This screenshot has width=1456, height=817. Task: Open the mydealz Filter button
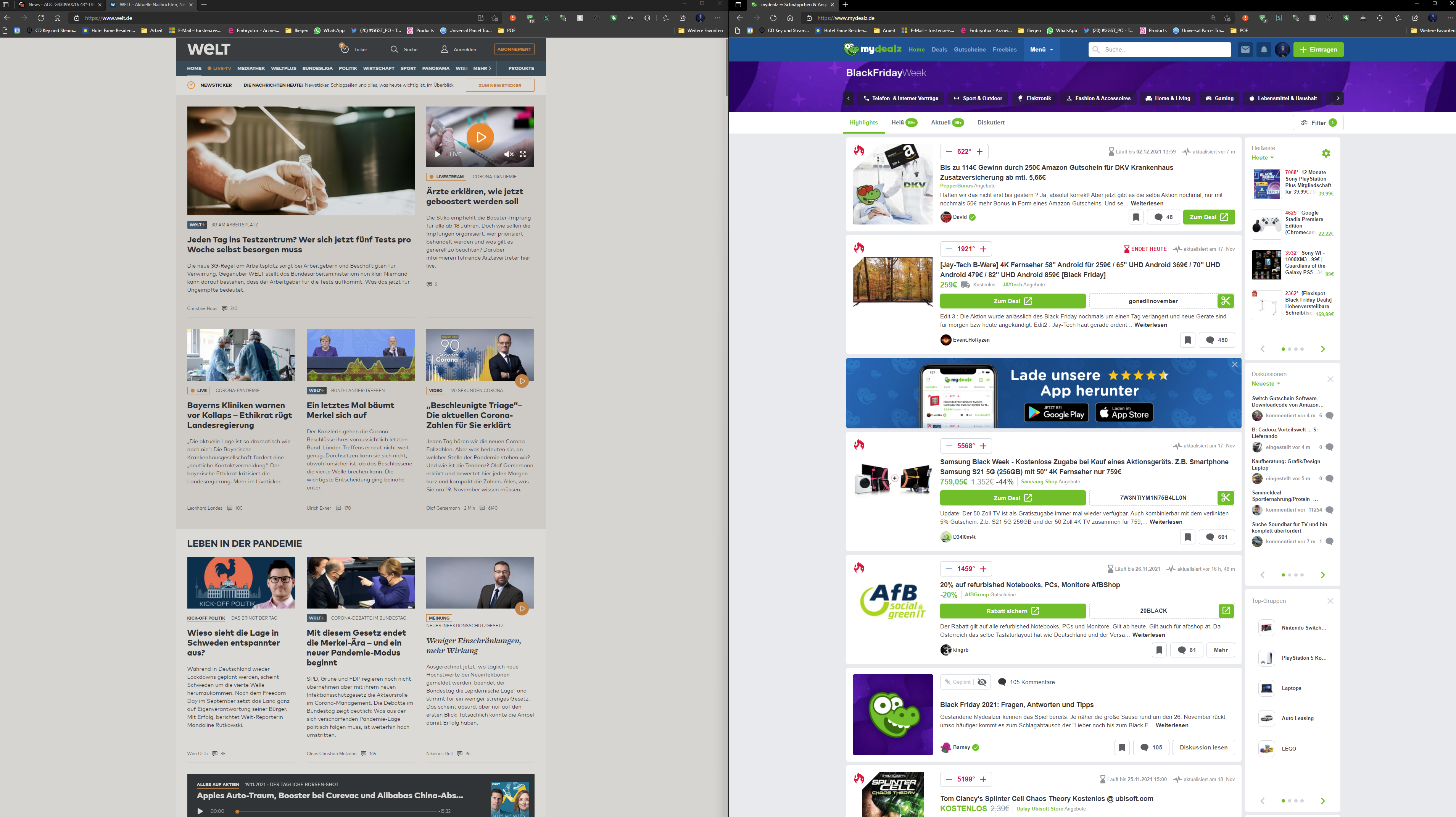click(x=1317, y=123)
